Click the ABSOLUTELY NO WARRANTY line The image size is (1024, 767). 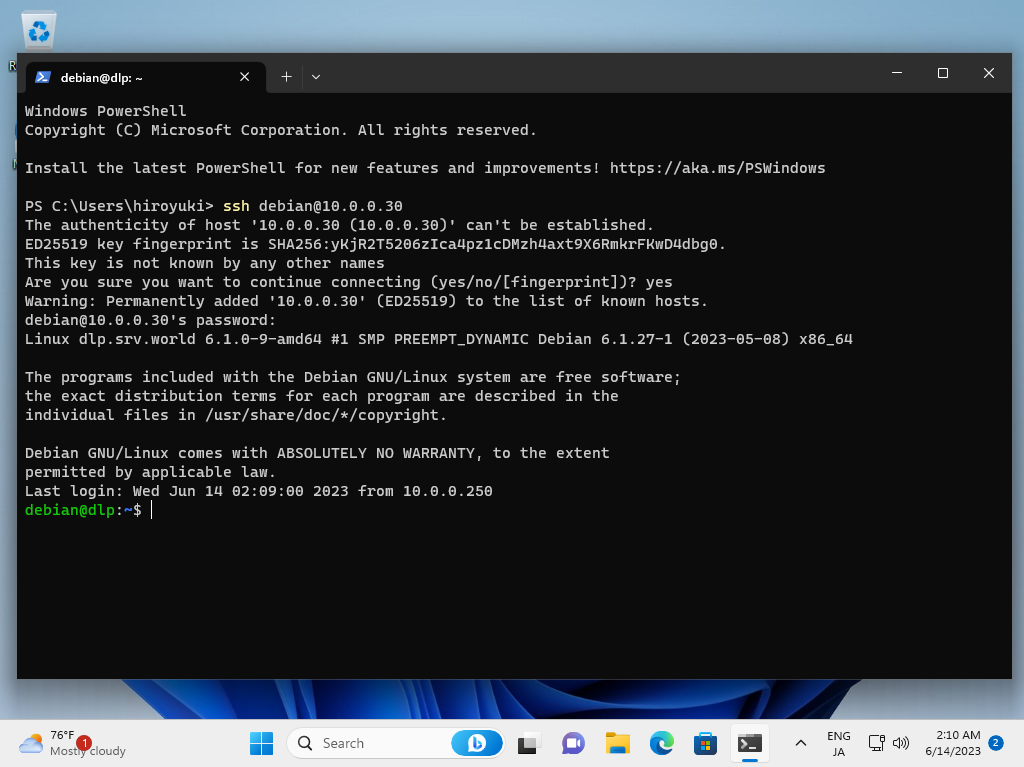click(317, 453)
